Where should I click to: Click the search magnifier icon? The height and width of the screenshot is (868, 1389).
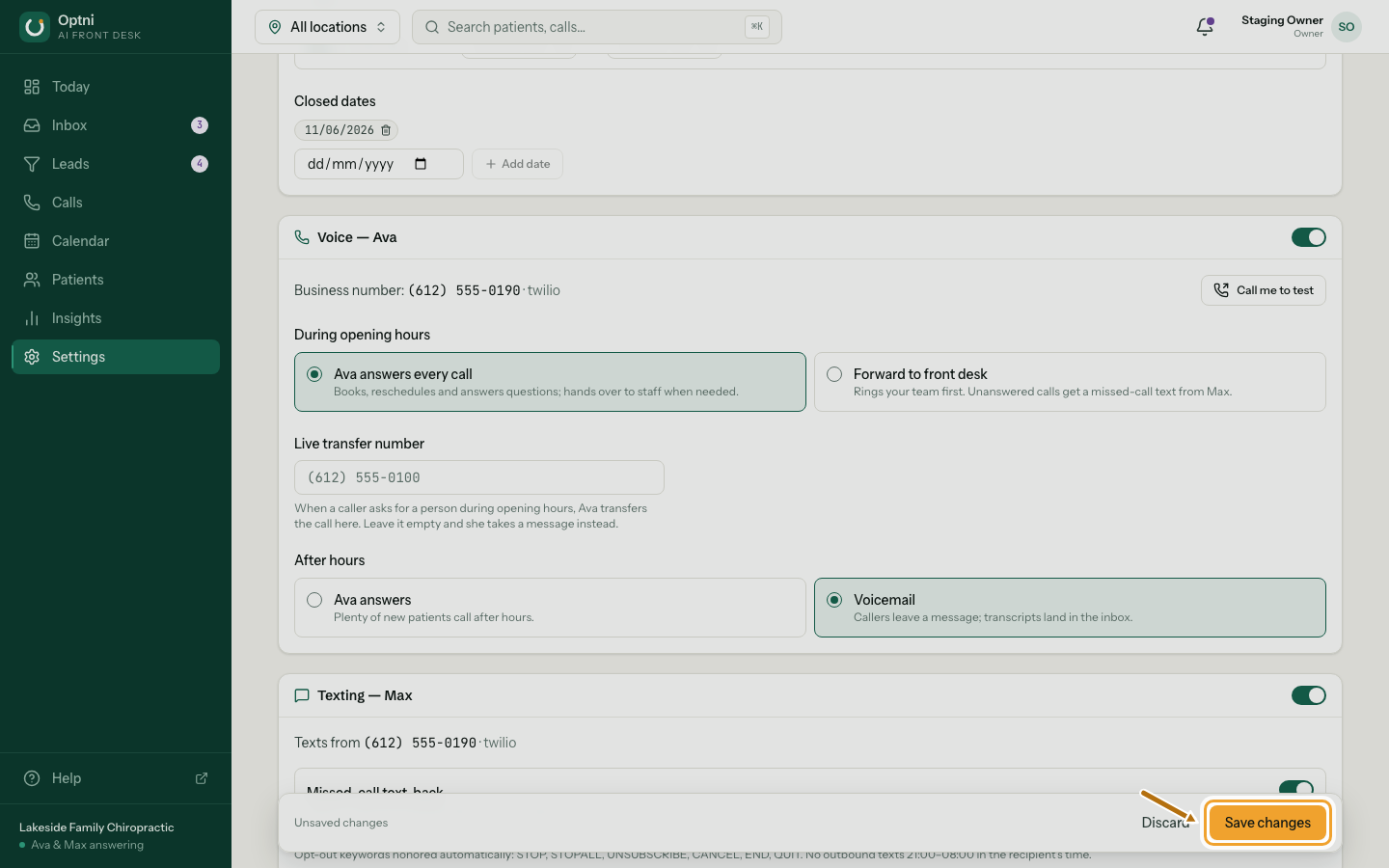[x=432, y=27]
